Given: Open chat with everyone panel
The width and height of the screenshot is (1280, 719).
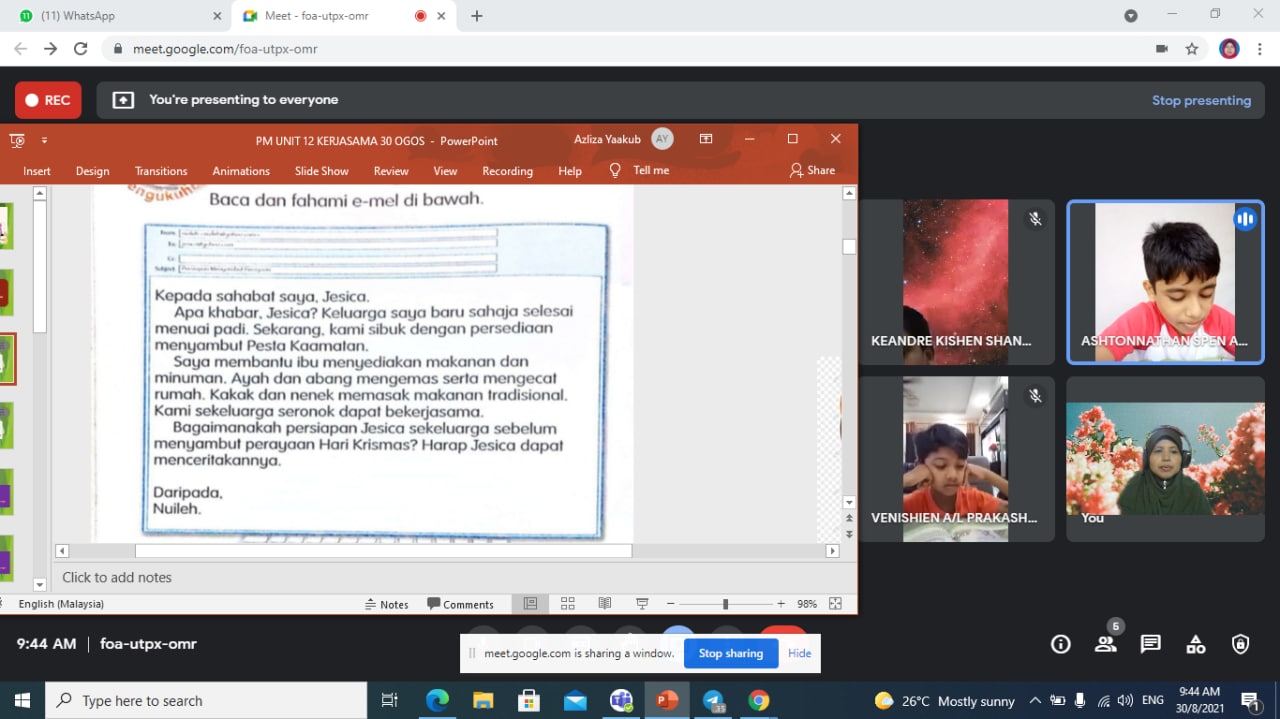Looking at the screenshot, I should coord(1150,644).
